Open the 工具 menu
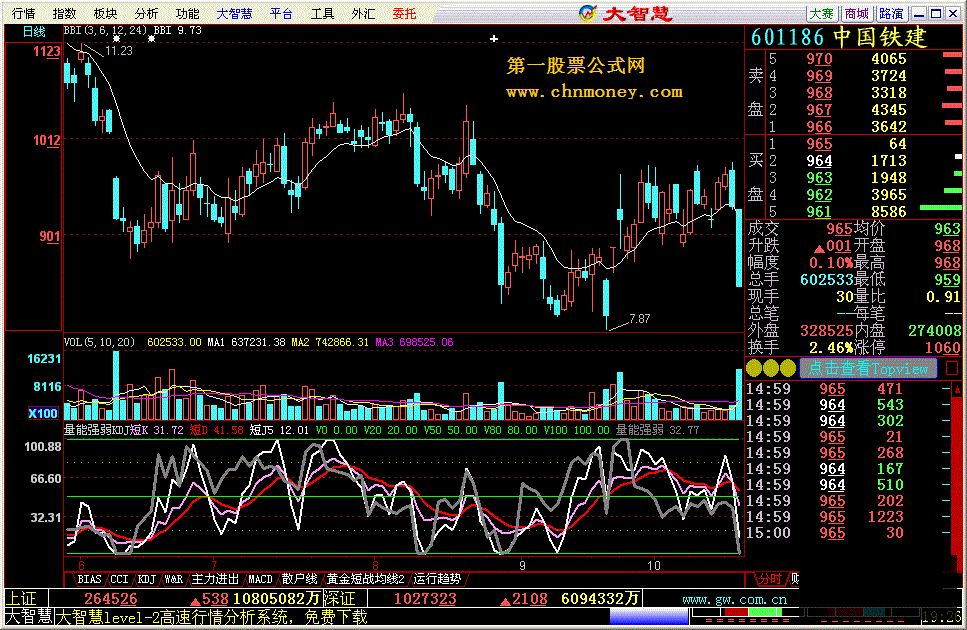The image size is (967, 630). [x=322, y=13]
